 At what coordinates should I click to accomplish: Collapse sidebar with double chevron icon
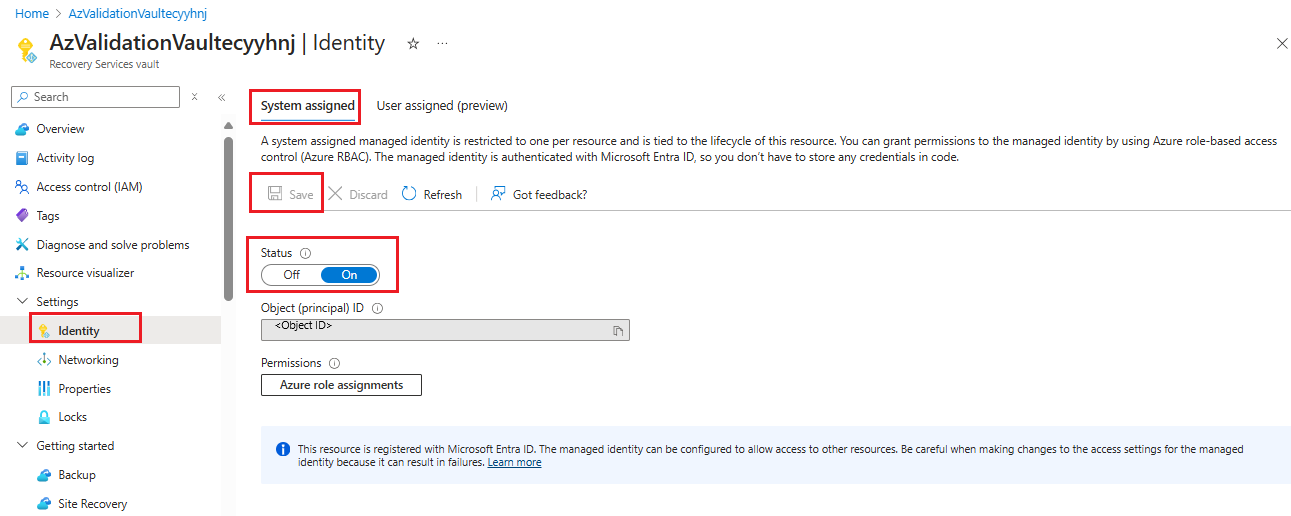[222, 97]
